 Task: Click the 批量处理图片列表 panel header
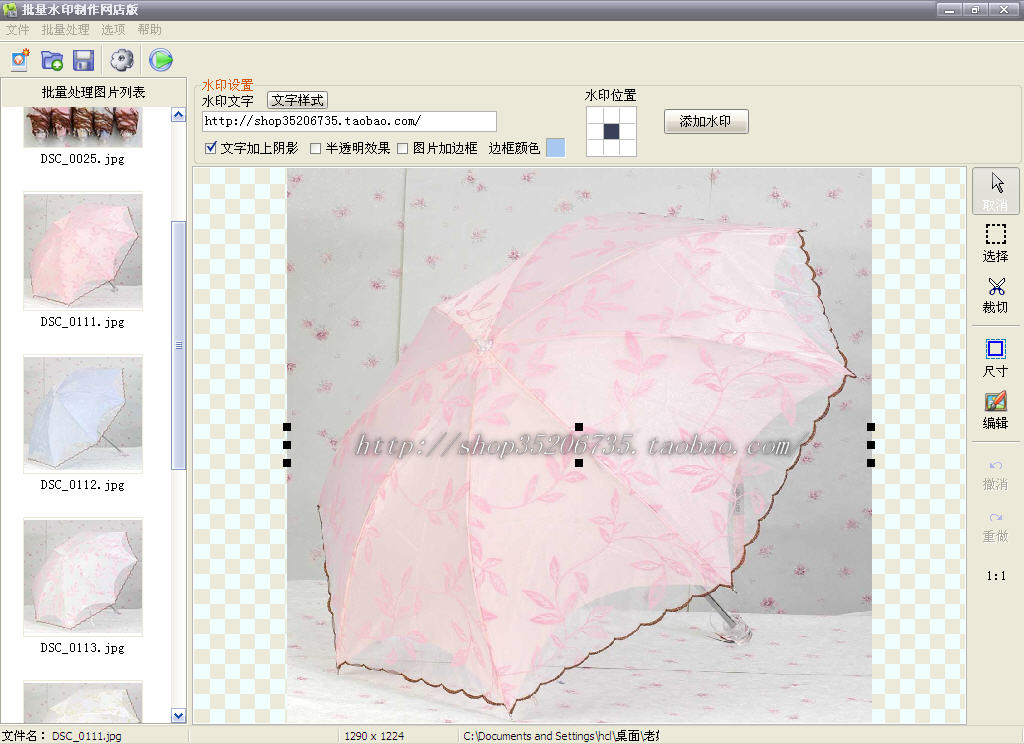coord(93,92)
